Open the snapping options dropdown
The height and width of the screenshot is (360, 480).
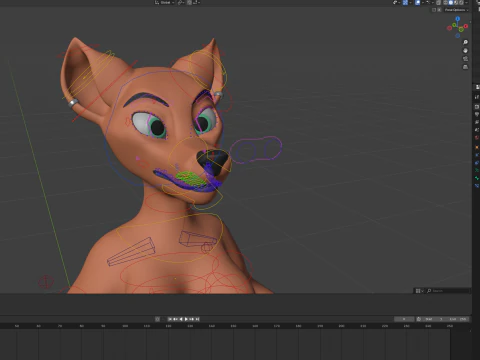(196, 2)
